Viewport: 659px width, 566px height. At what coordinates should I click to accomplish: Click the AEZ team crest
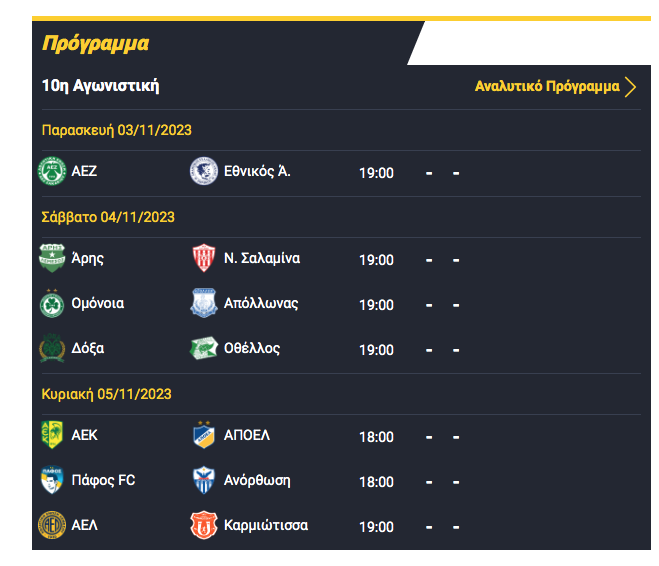pyautogui.click(x=52, y=171)
